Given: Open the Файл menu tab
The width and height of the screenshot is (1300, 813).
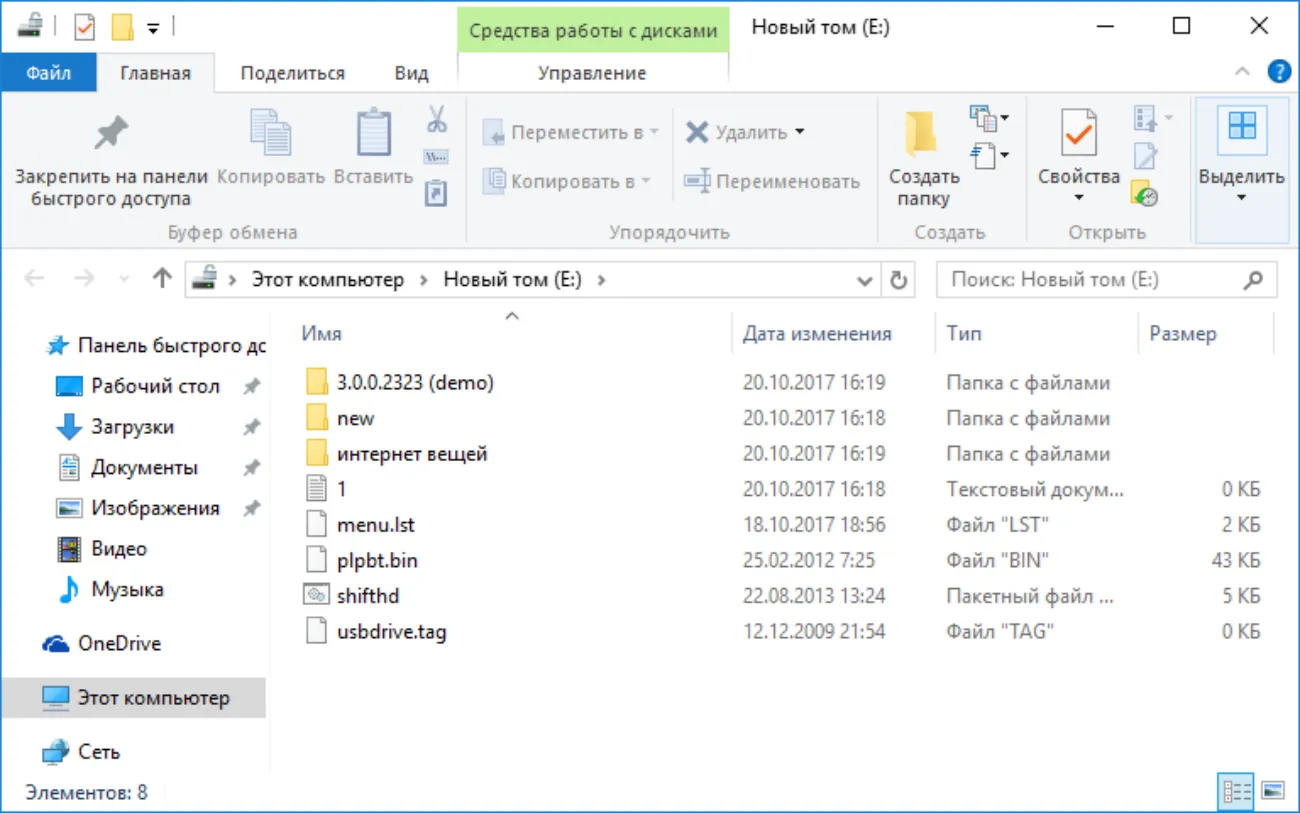Looking at the screenshot, I should tap(48, 73).
